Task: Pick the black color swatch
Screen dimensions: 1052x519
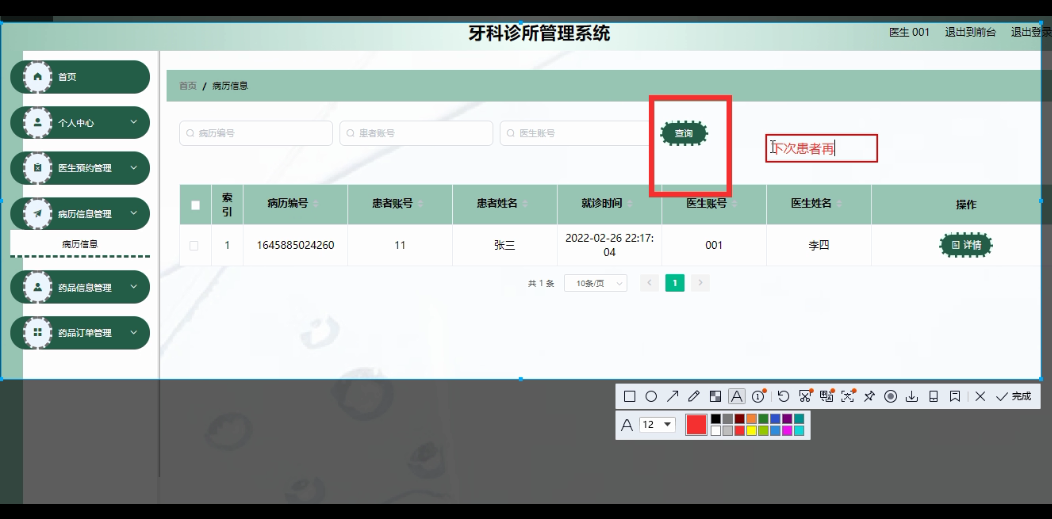Action: (715, 418)
